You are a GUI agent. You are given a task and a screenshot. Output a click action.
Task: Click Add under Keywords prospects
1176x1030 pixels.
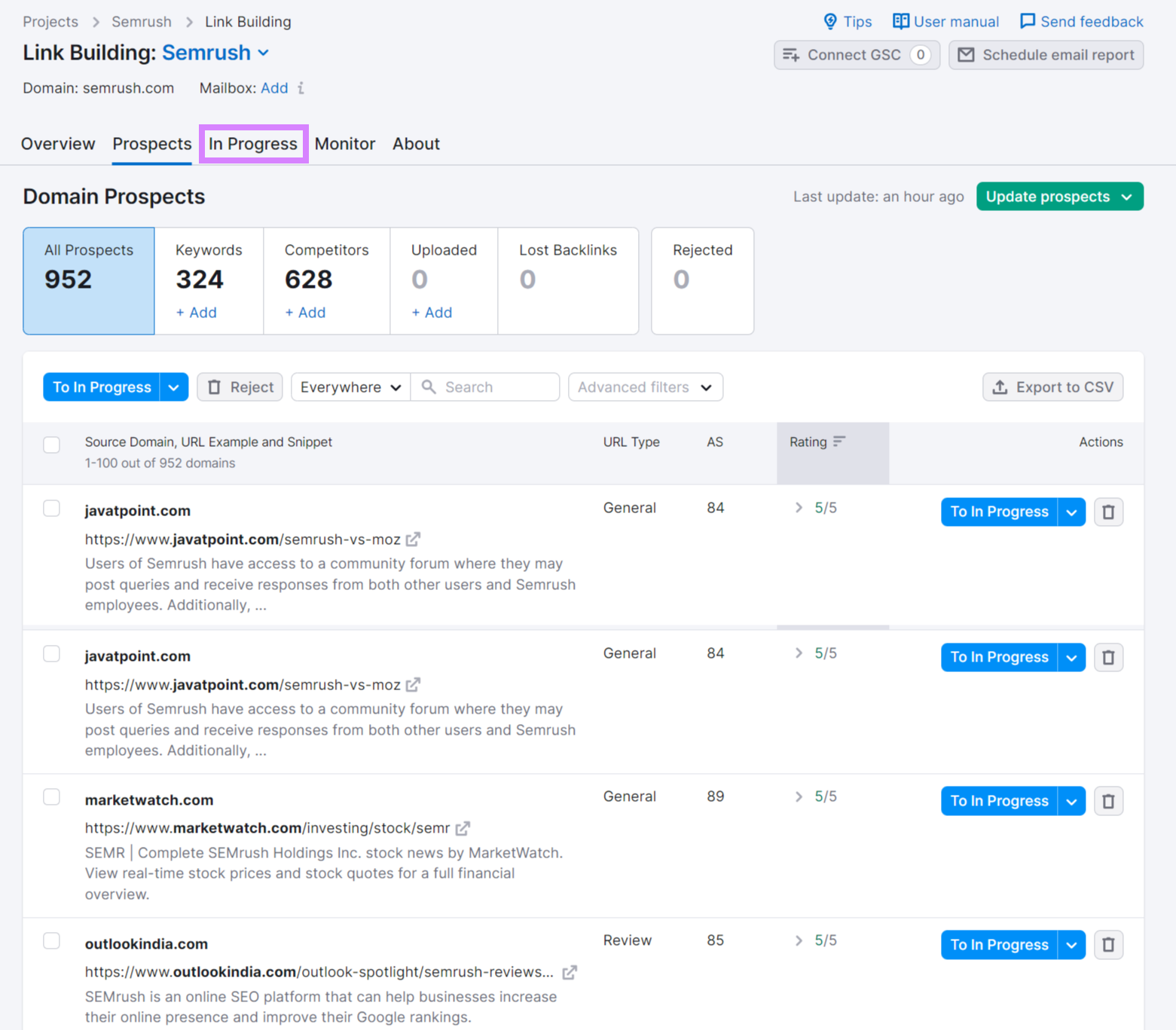point(197,312)
